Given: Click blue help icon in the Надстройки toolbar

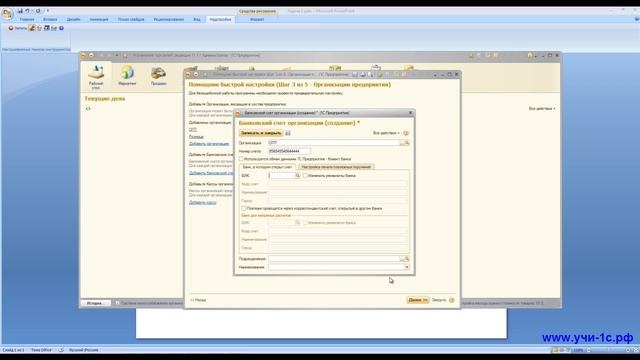Looking at the screenshot, I should point(61,28).
